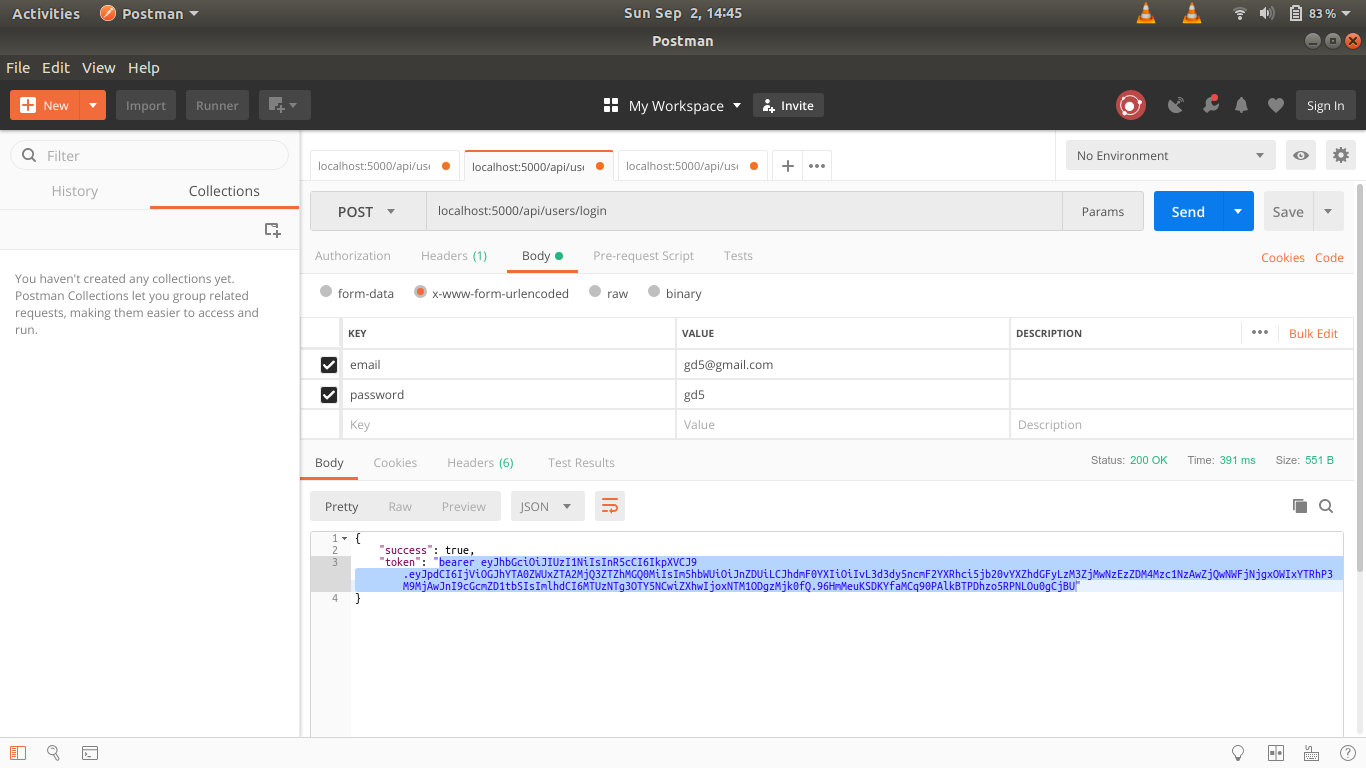Click the Import button
The image size is (1366, 768).
146,105
